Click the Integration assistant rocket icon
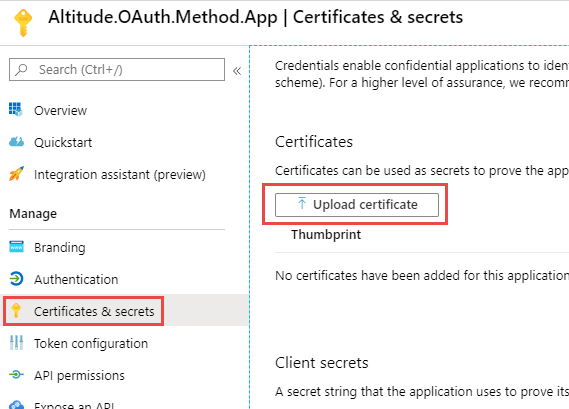 pos(16,174)
